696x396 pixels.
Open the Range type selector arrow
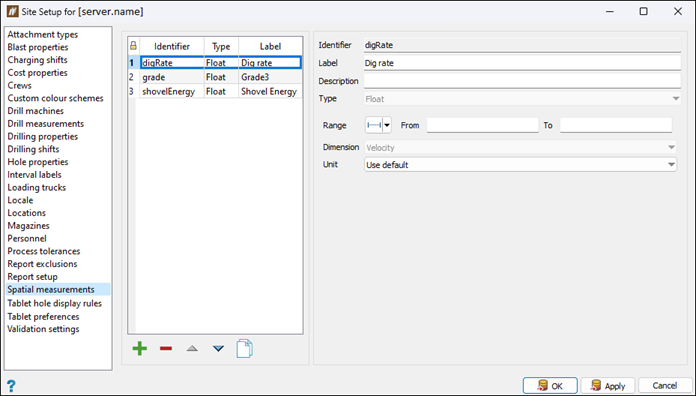point(387,126)
